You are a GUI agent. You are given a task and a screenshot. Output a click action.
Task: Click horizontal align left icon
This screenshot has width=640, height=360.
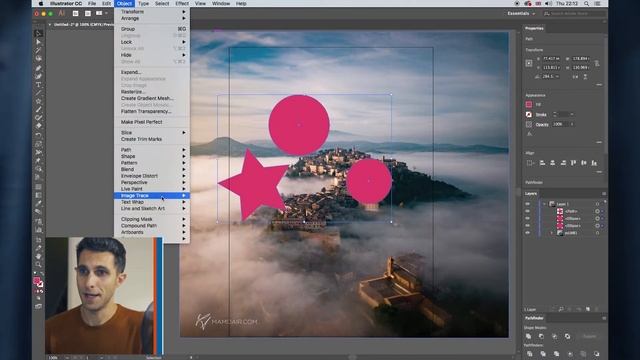point(542,163)
